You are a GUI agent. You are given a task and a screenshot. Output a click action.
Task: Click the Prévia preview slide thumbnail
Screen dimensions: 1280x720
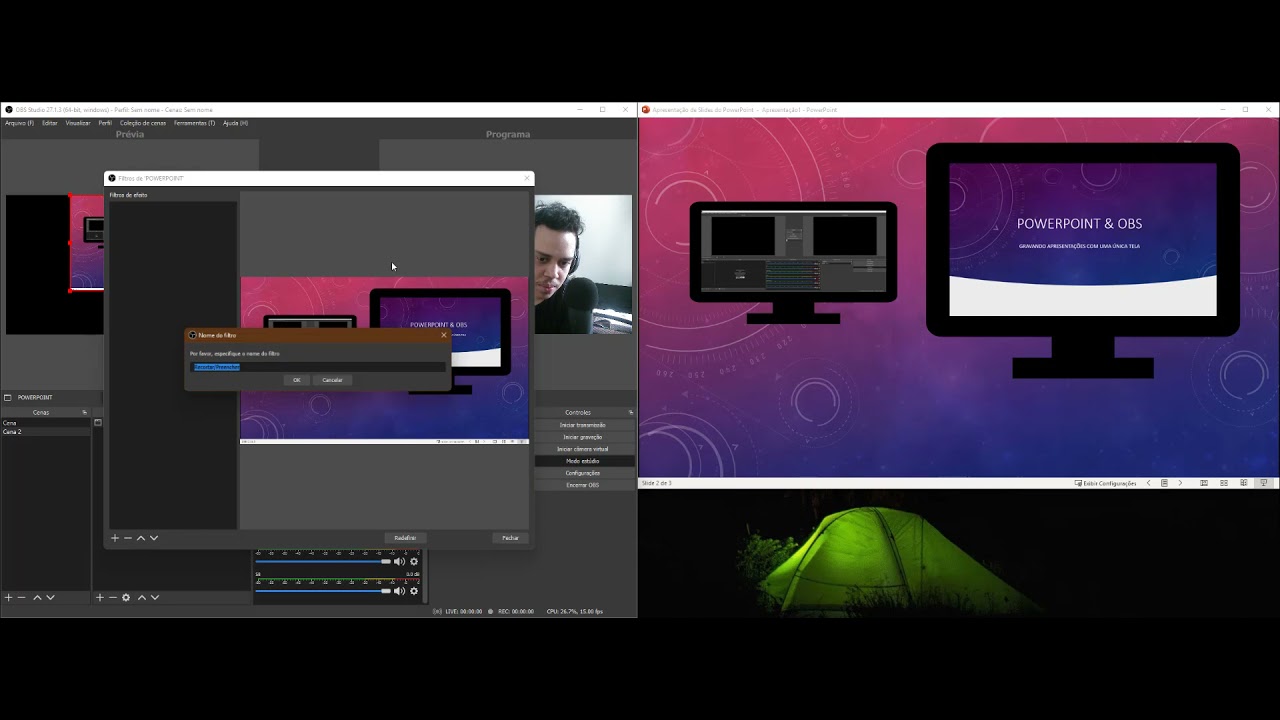pyautogui.click(x=87, y=243)
